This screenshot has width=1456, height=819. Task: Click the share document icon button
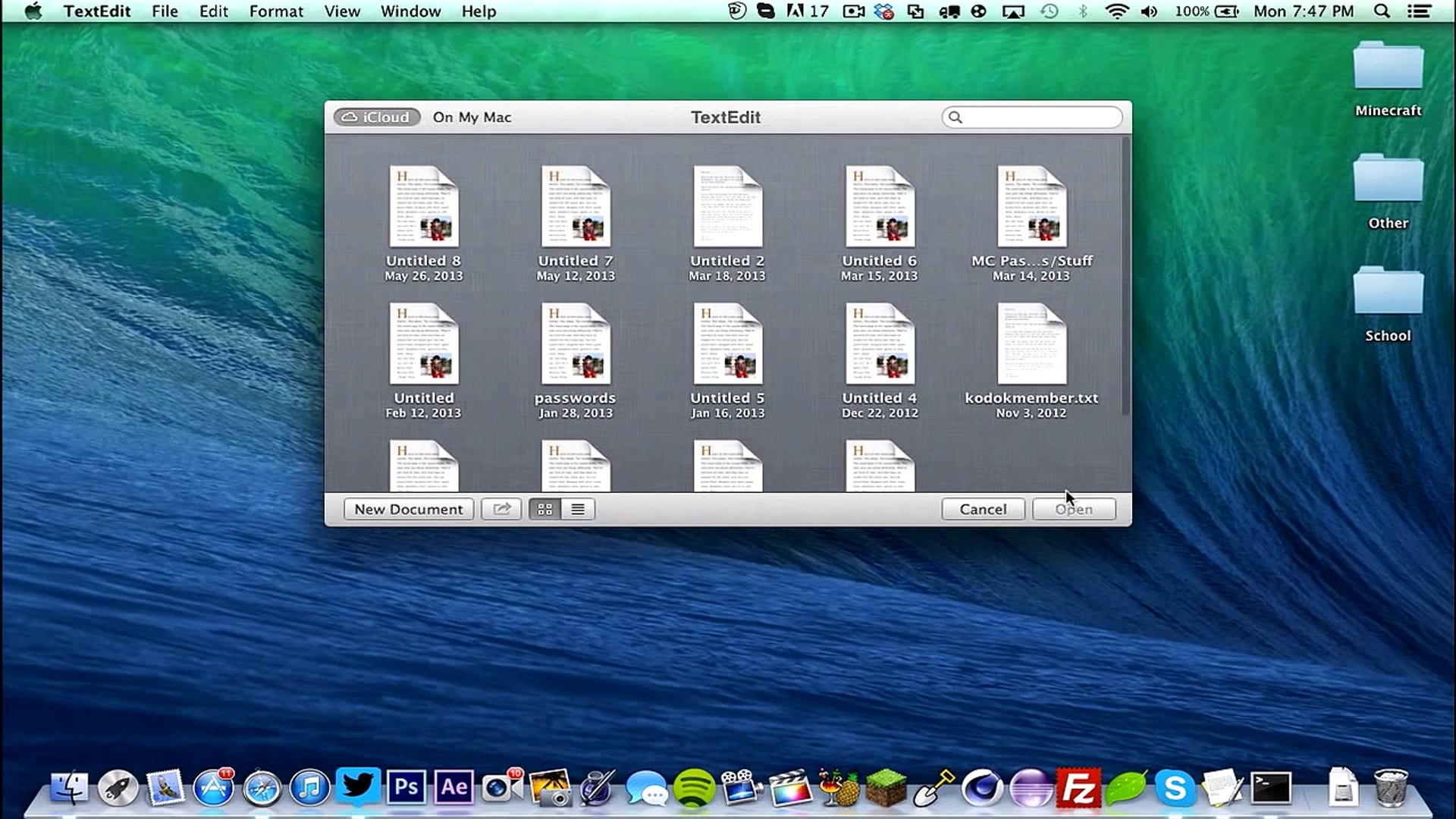click(501, 510)
